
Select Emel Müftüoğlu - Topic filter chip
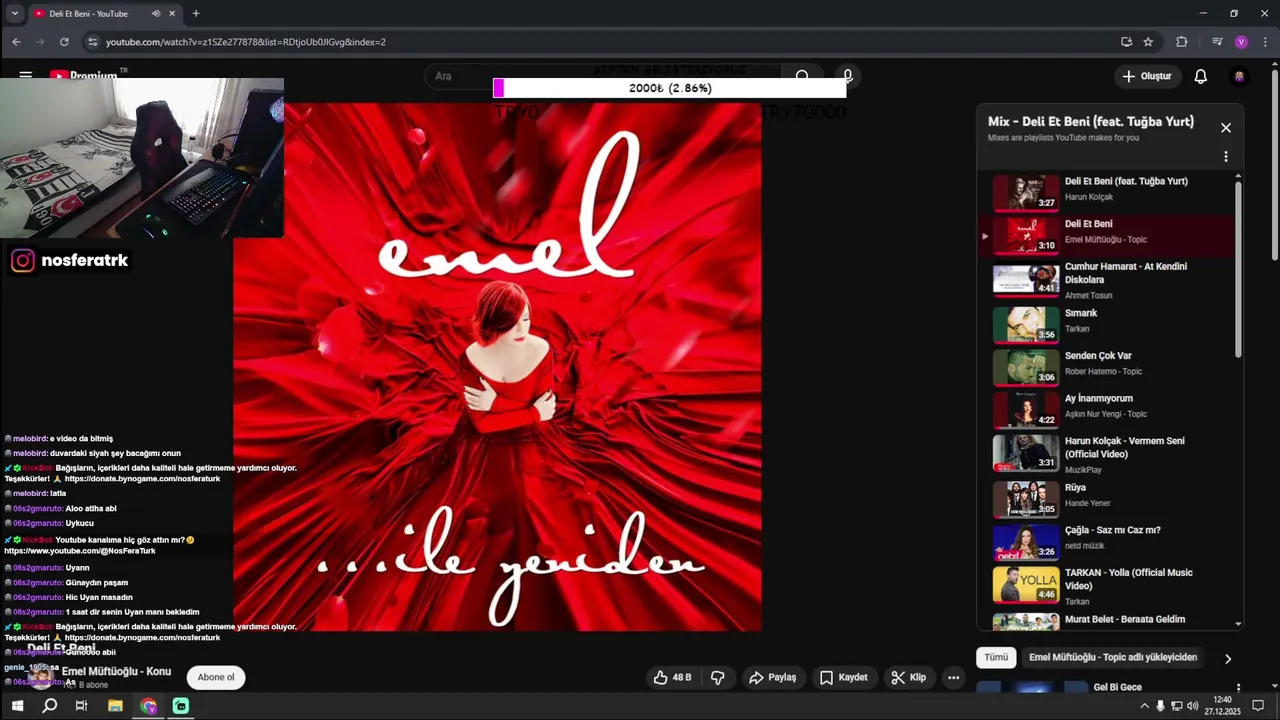[x=1113, y=657]
